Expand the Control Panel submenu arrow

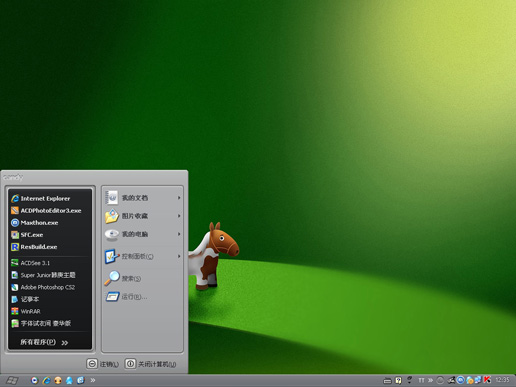(x=179, y=256)
